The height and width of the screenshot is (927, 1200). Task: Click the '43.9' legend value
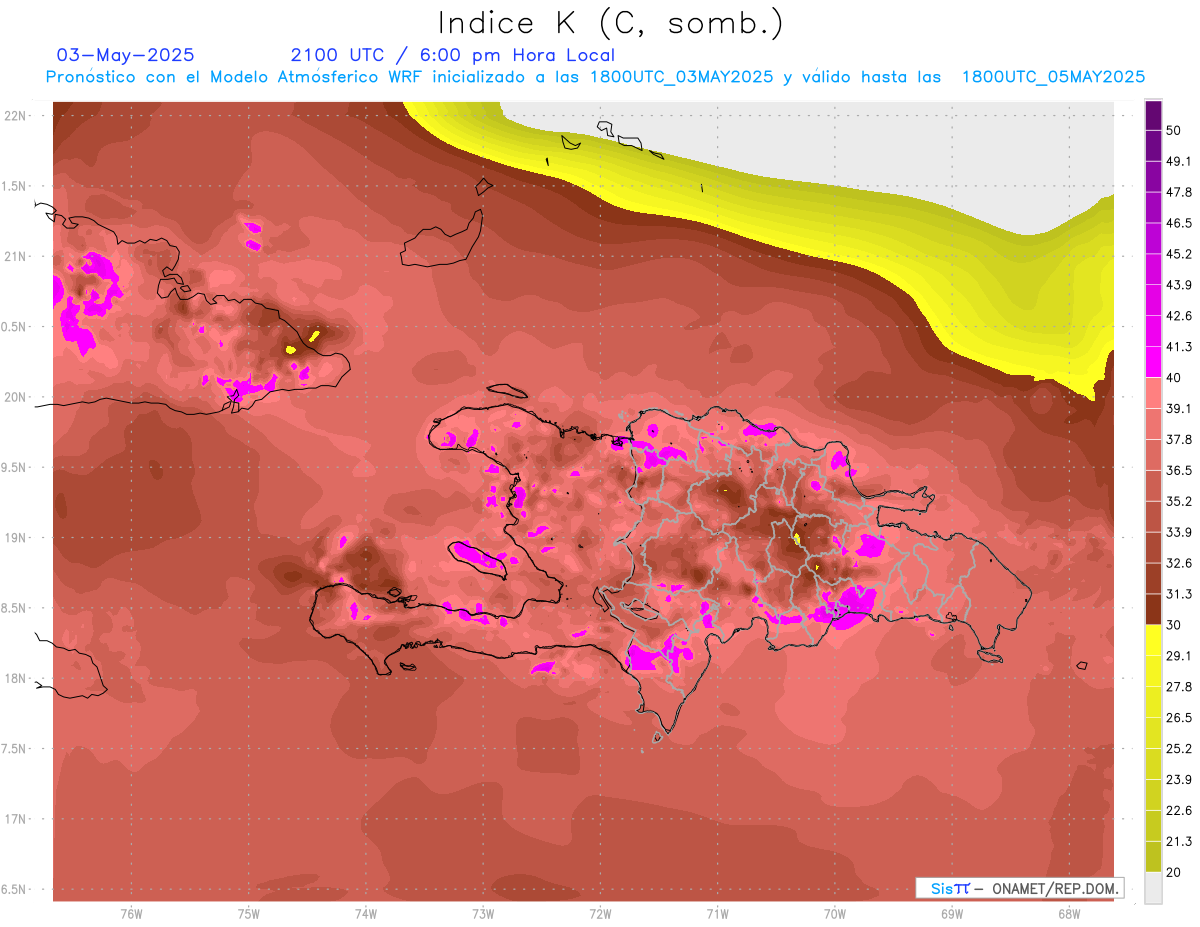(x=1178, y=284)
